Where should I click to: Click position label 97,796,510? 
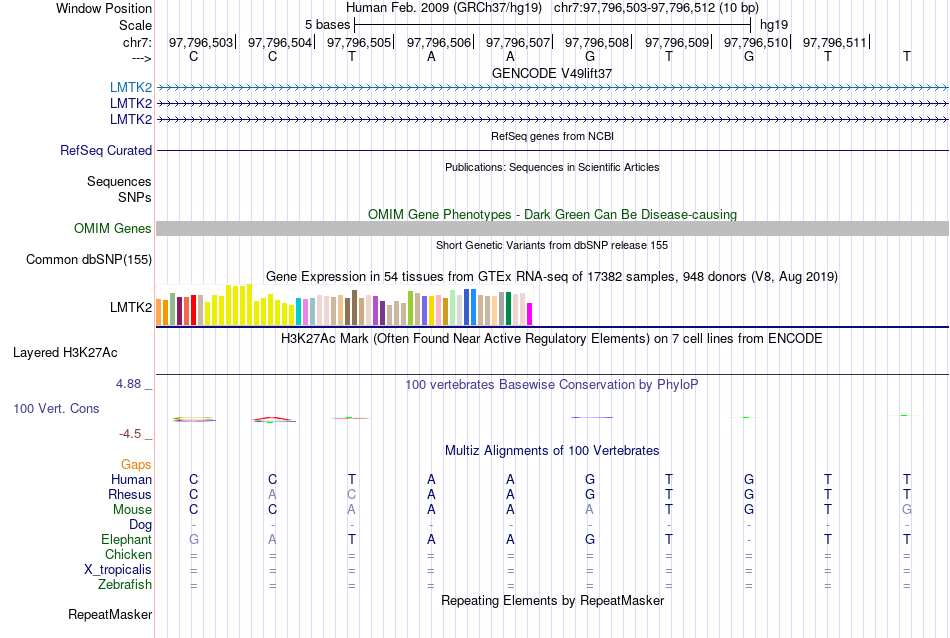(x=756, y=42)
